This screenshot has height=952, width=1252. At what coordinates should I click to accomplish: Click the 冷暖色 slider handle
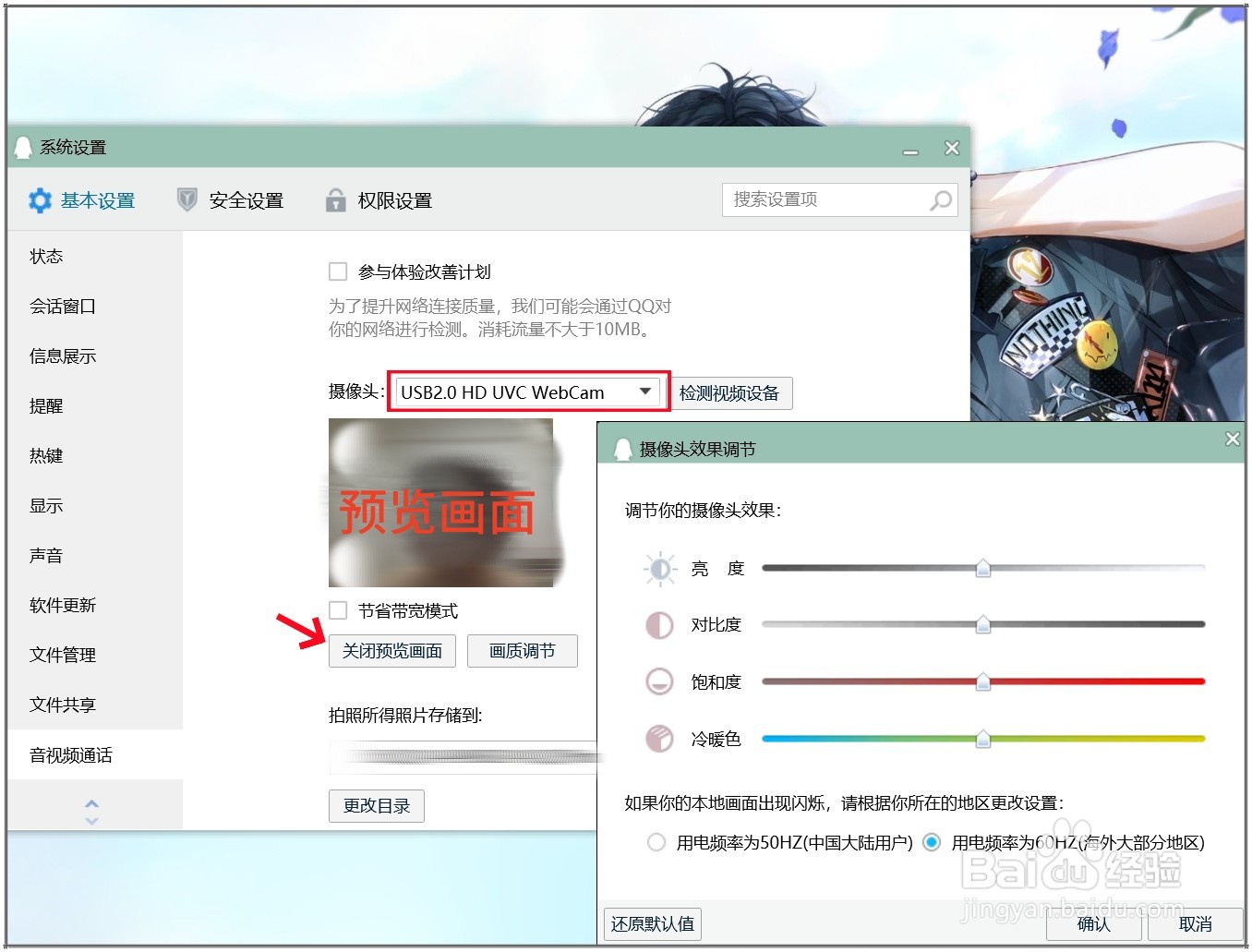[x=983, y=739]
